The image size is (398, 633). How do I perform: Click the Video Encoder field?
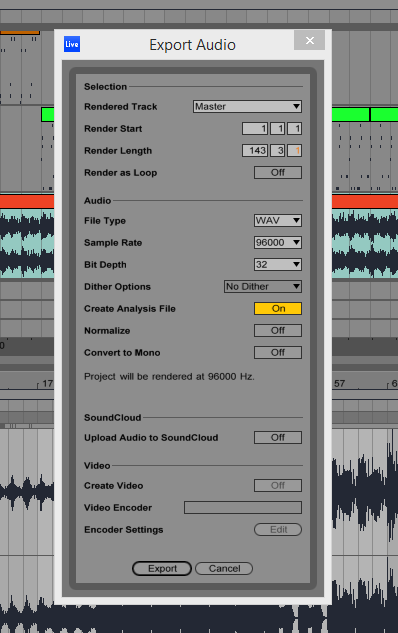click(x=243, y=507)
